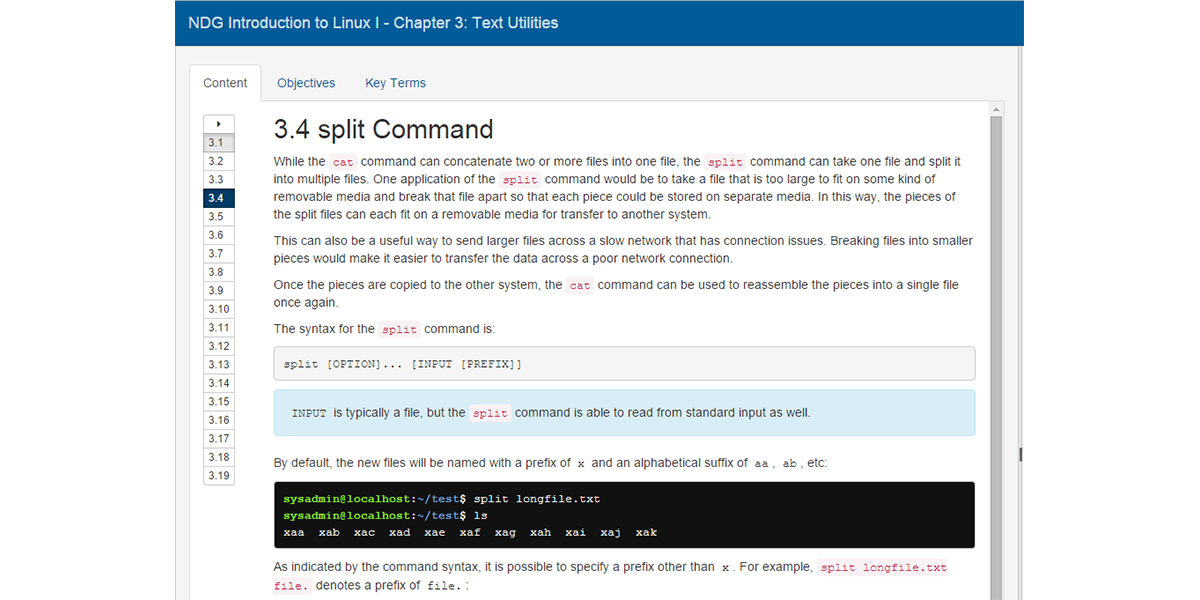Open the Key Terms tab

[x=395, y=83]
